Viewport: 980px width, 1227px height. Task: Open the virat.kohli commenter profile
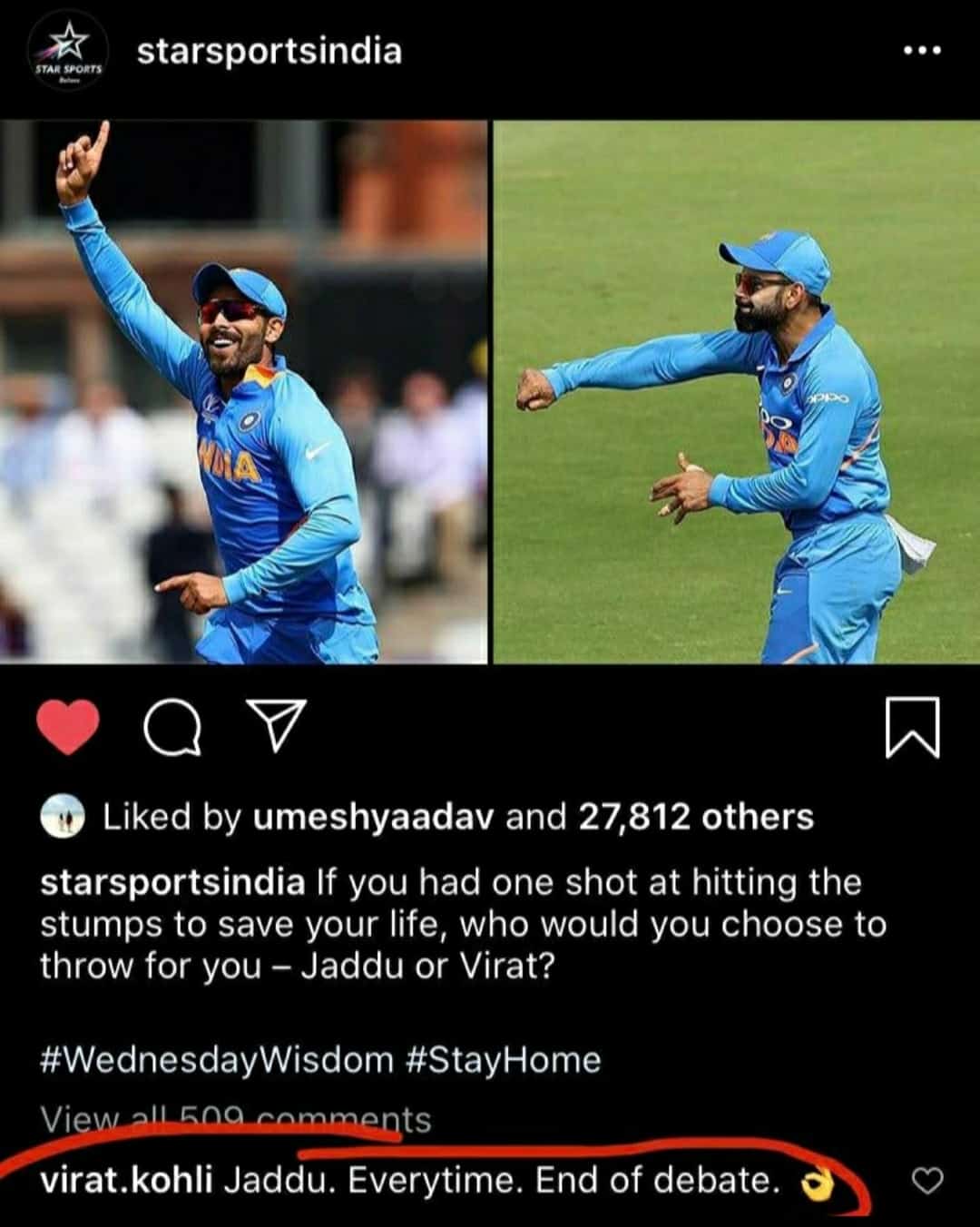click(126, 1181)
